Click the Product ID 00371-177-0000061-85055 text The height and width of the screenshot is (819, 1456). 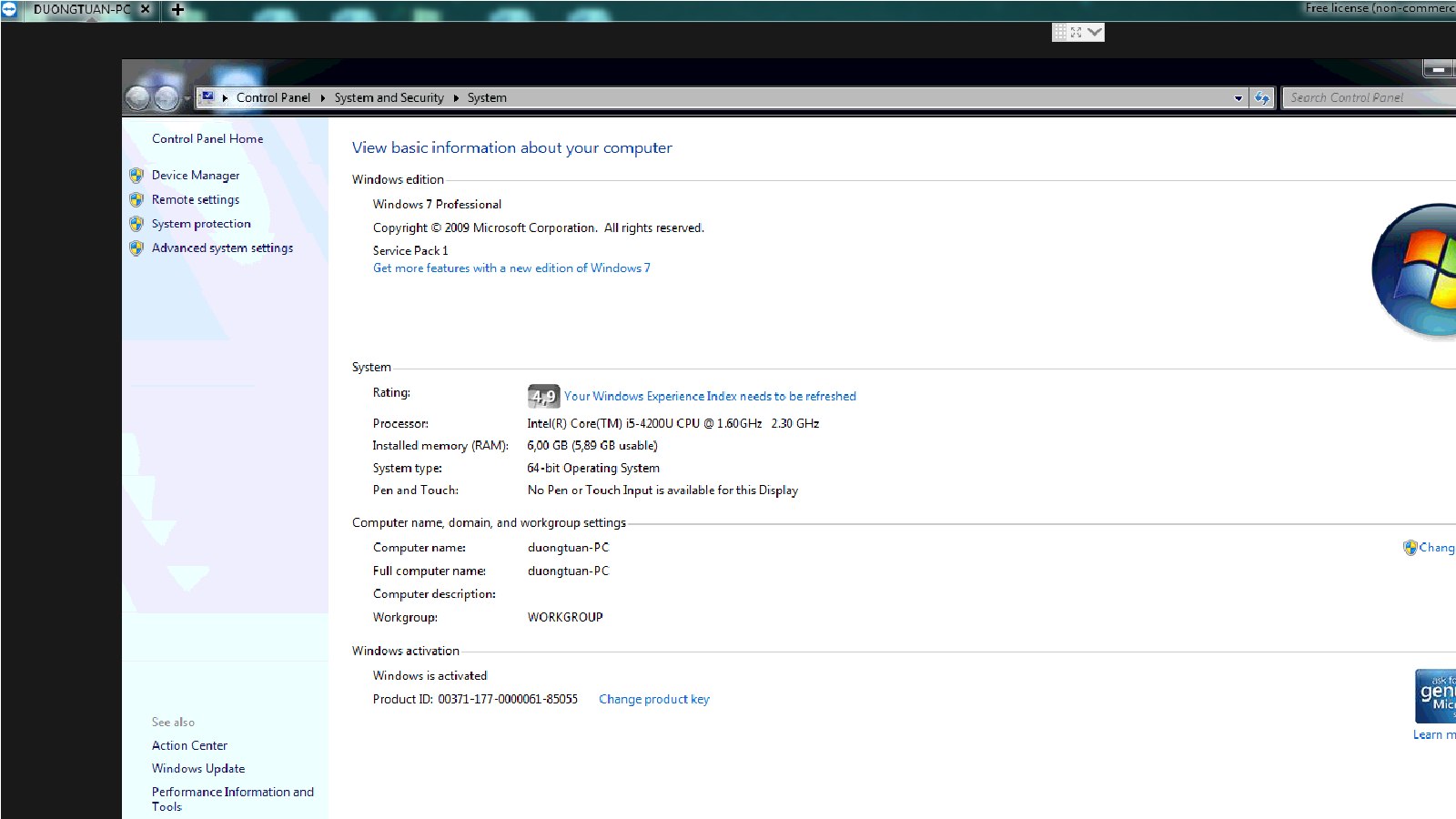click(475, 699)
